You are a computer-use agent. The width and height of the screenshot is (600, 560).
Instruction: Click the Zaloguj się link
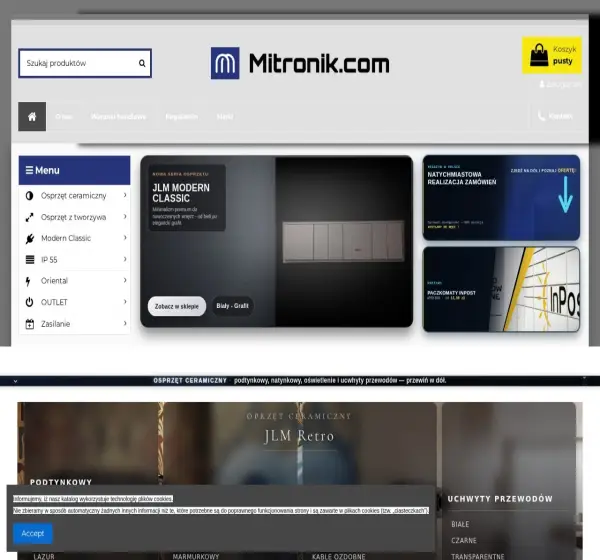[561, 84]
